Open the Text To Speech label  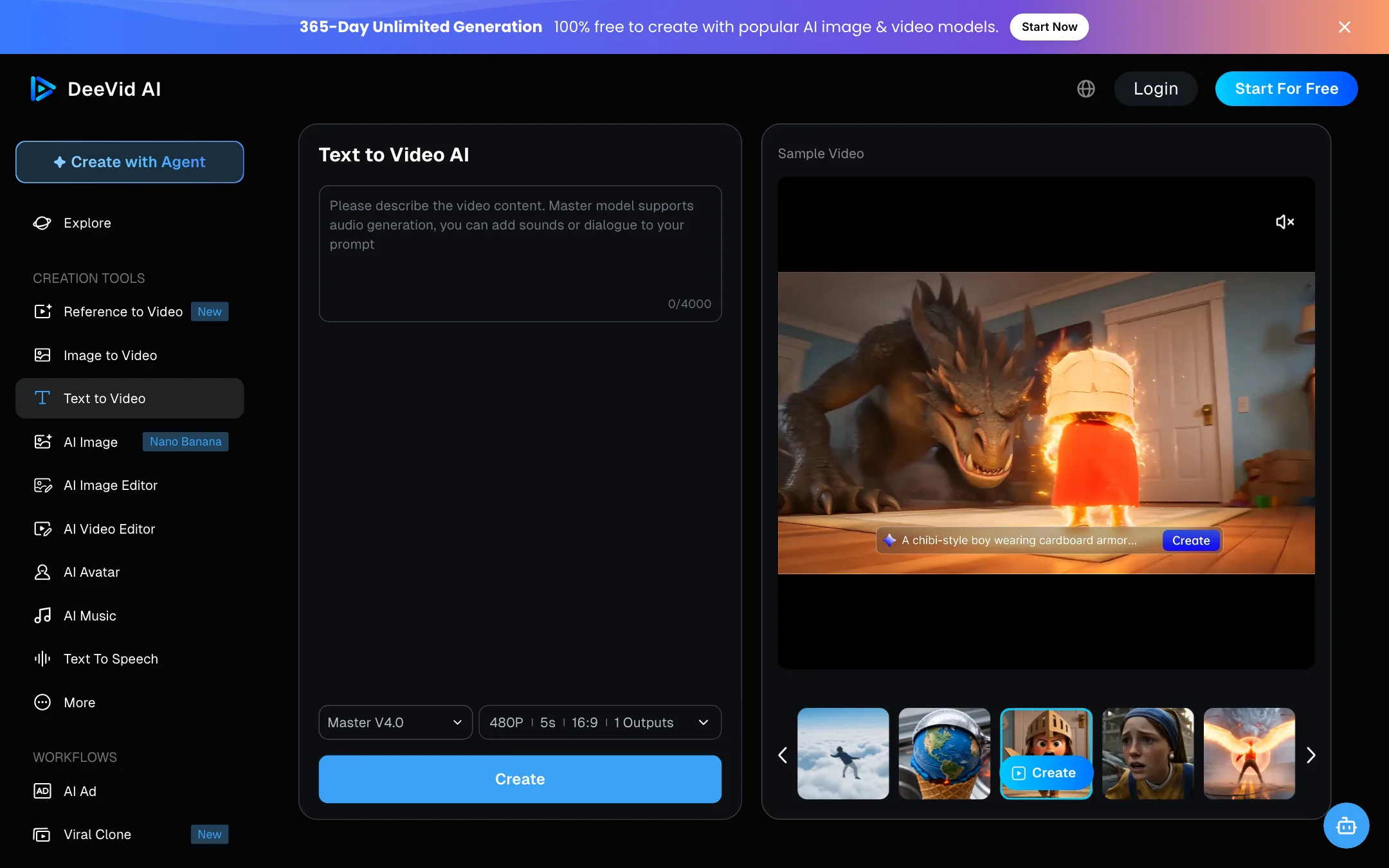click(111, 659)
